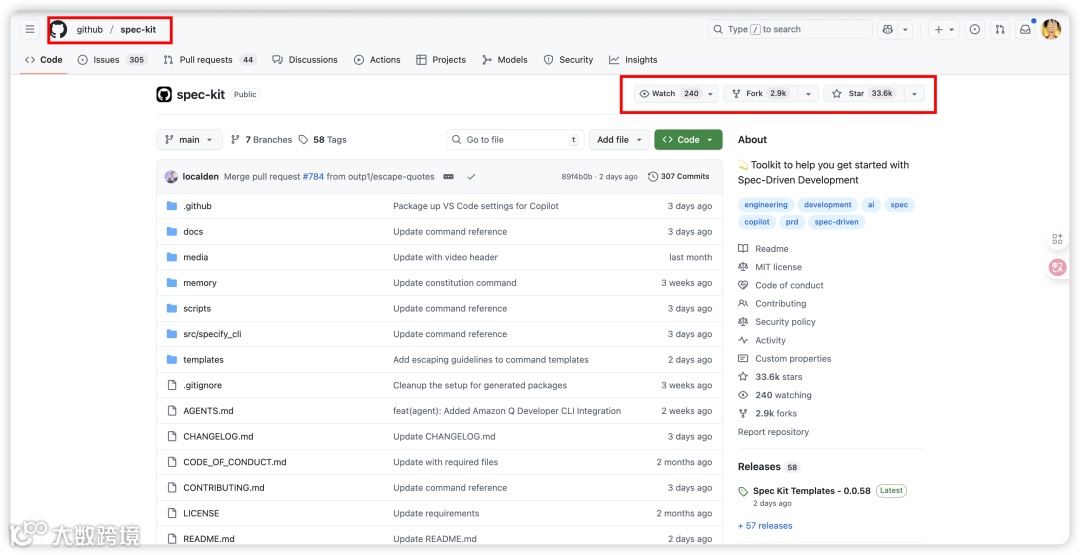Click the pink translate extension icon
1080x555 pixels.
coord(1057,266)
